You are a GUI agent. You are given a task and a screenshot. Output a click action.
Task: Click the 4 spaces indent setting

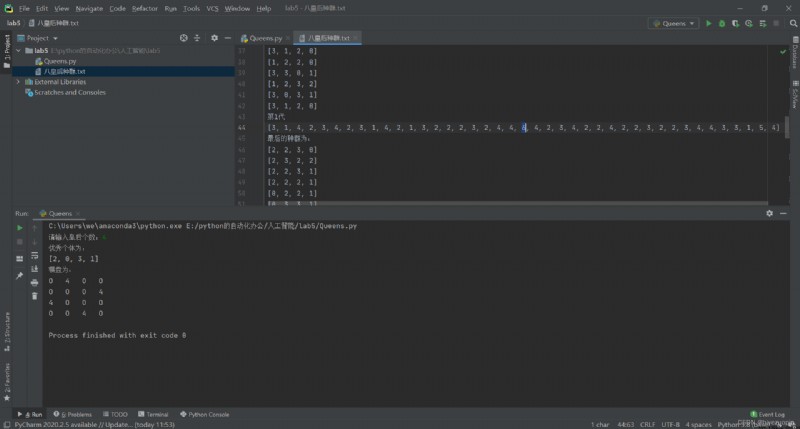tap(698, 424)
